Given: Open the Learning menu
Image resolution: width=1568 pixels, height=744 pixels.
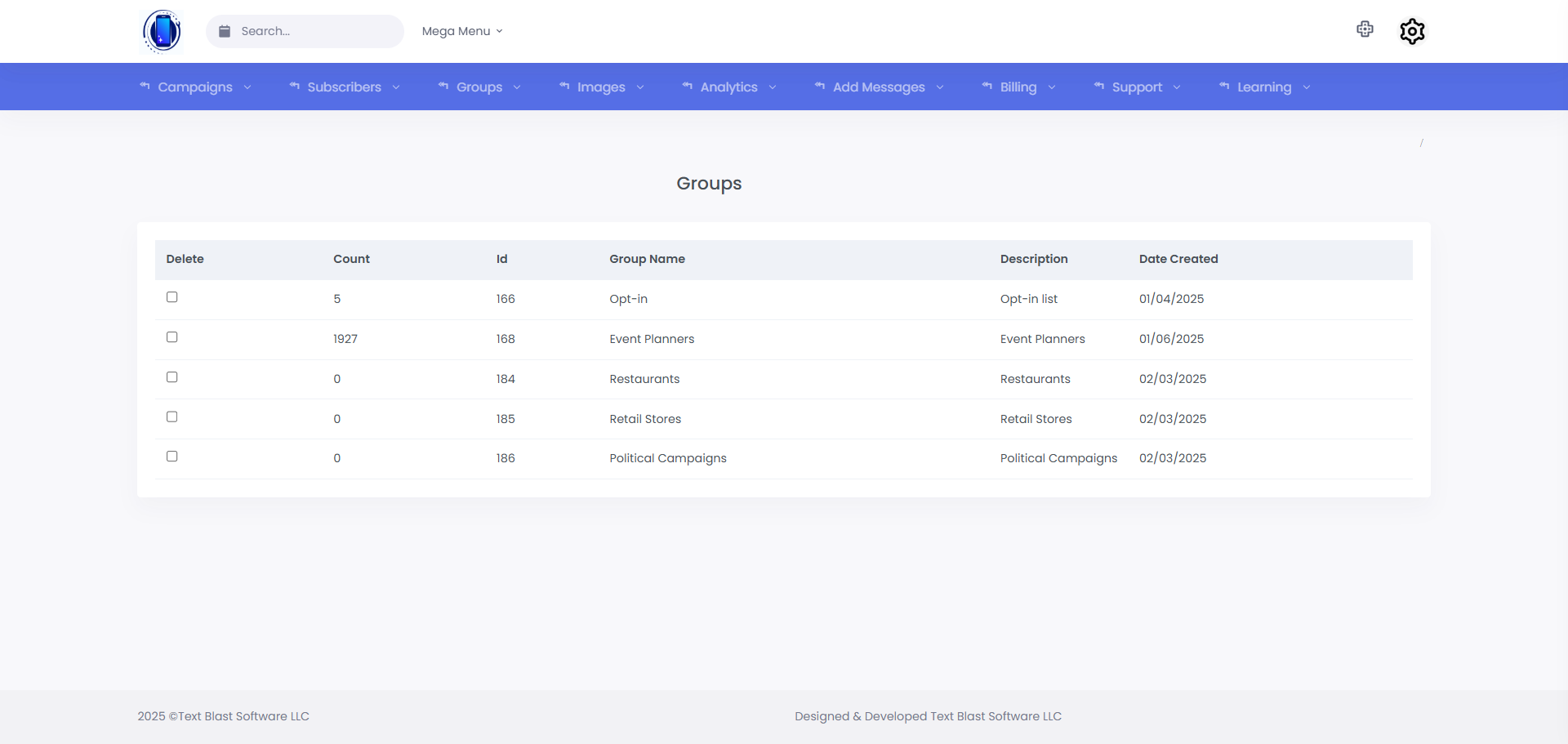Looking at the screenshot, I should (1264, 87).
